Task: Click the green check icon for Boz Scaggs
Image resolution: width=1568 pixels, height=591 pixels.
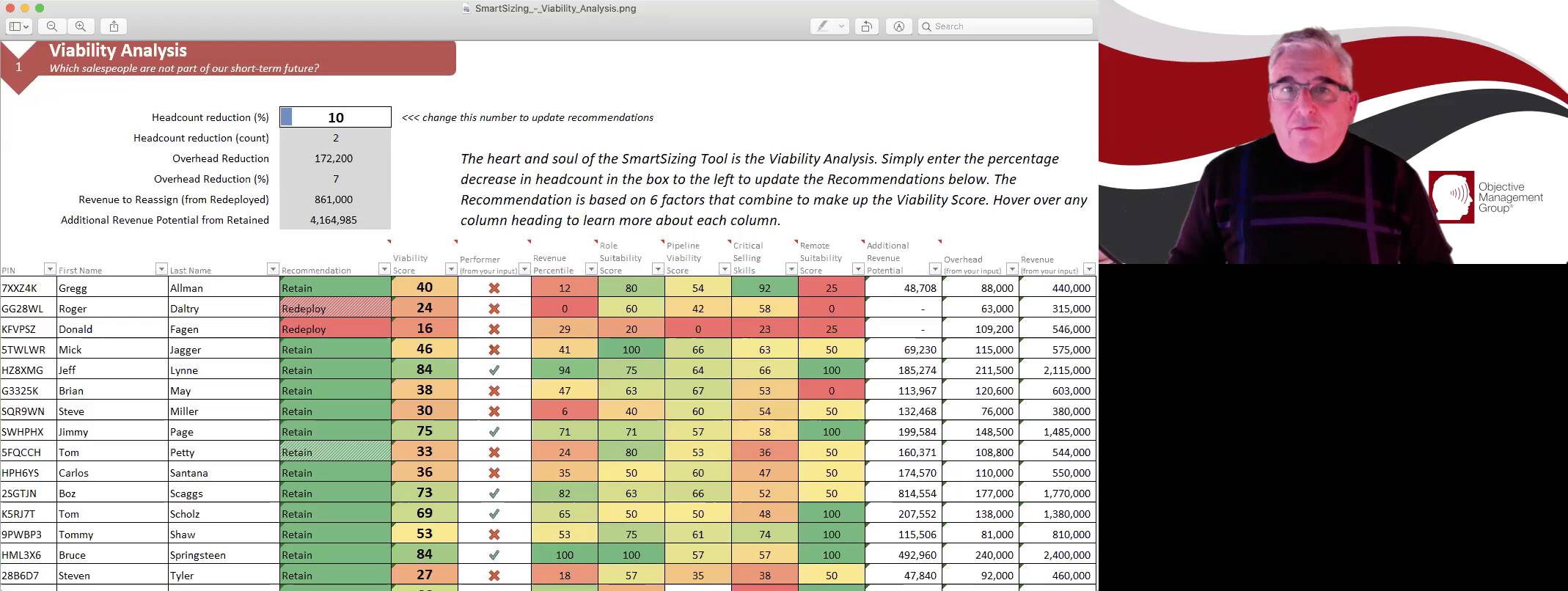Action: pos(494,493)
